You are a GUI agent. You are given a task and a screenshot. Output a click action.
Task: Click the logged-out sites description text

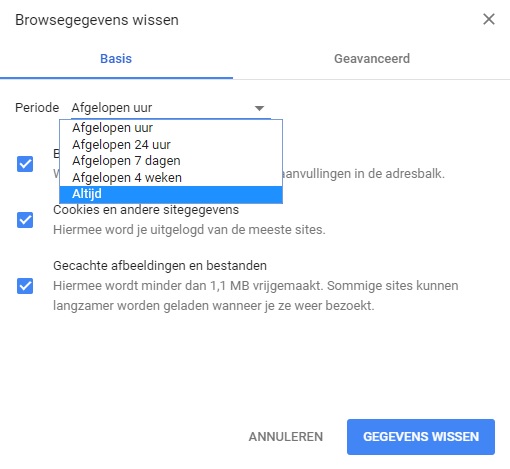(189, 230)
